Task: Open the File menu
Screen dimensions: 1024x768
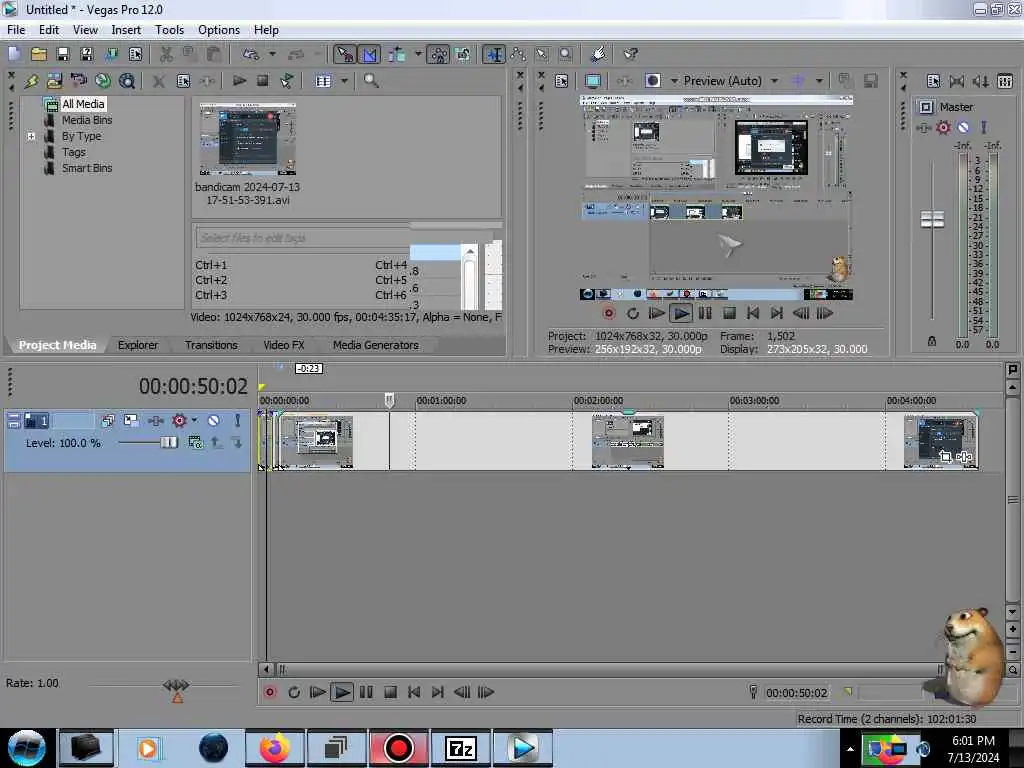Action: (x=16, y=30)
